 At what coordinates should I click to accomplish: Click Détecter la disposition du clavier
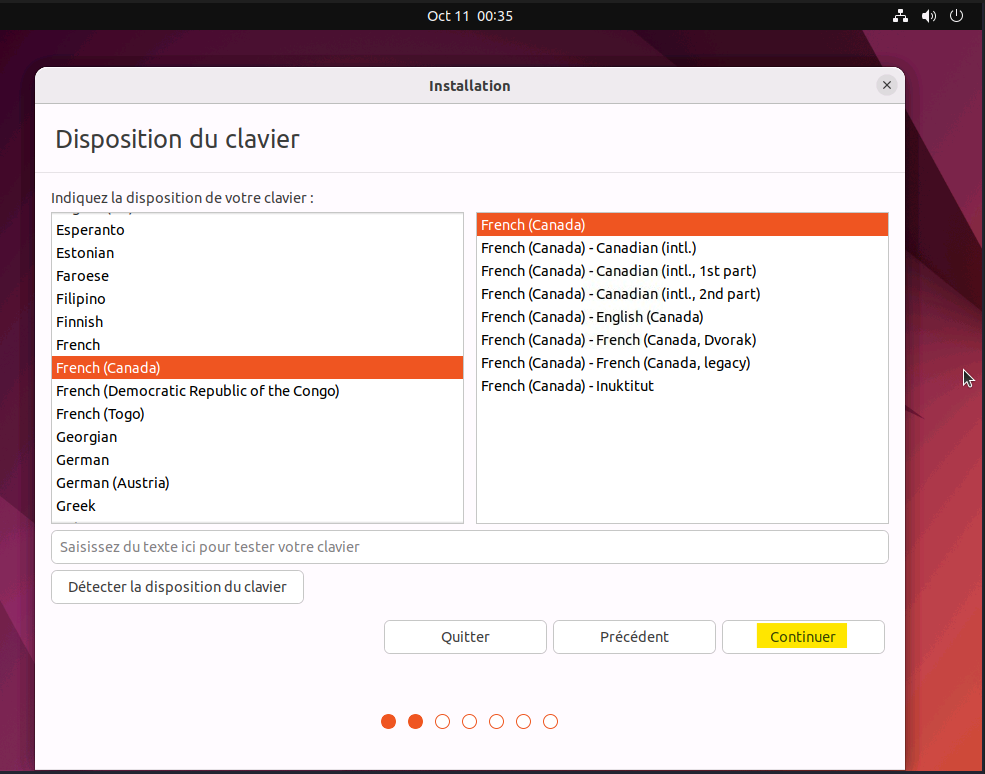click(177, 587)
